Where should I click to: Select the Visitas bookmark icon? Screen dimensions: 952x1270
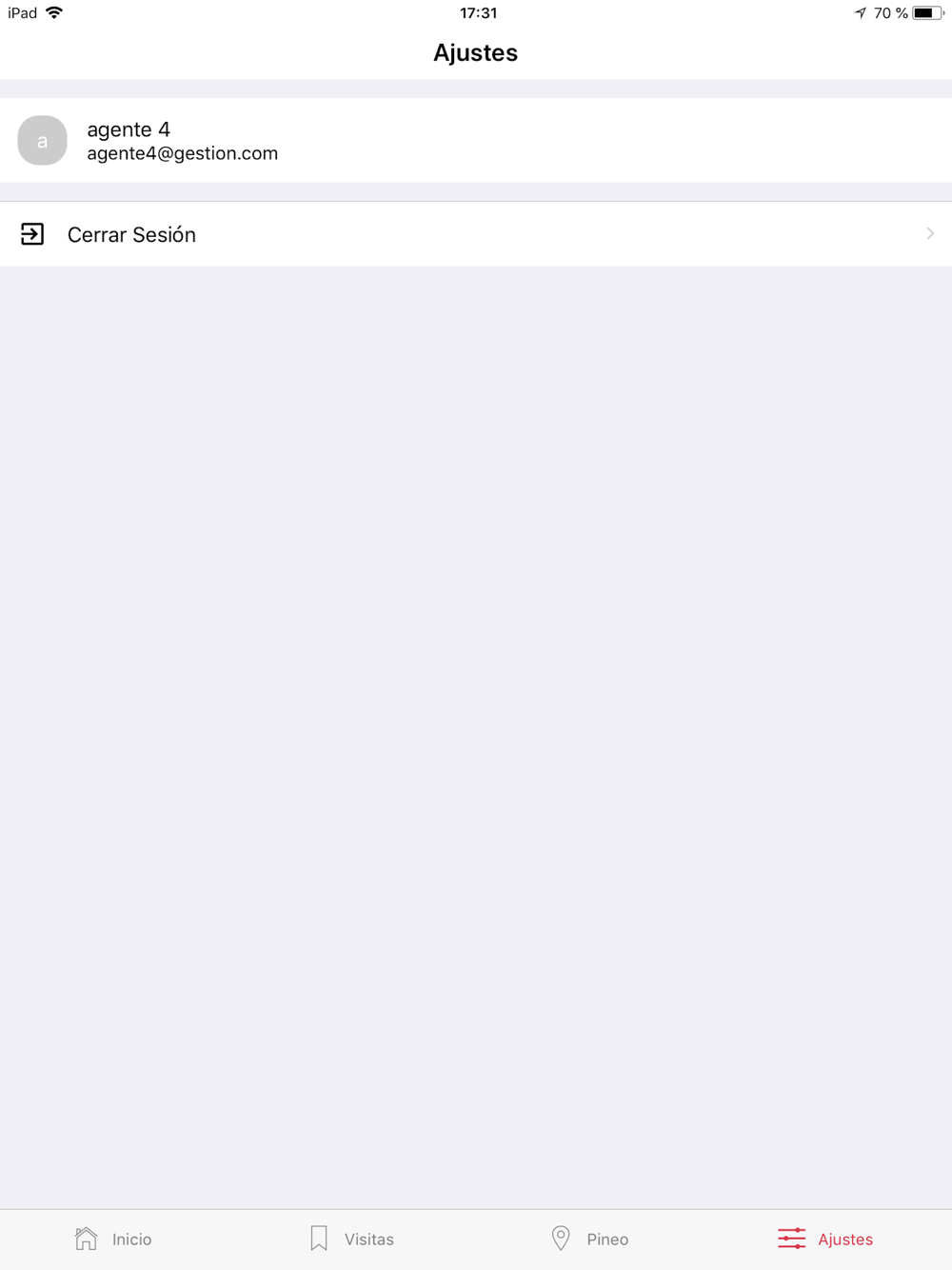(319, 1239)
